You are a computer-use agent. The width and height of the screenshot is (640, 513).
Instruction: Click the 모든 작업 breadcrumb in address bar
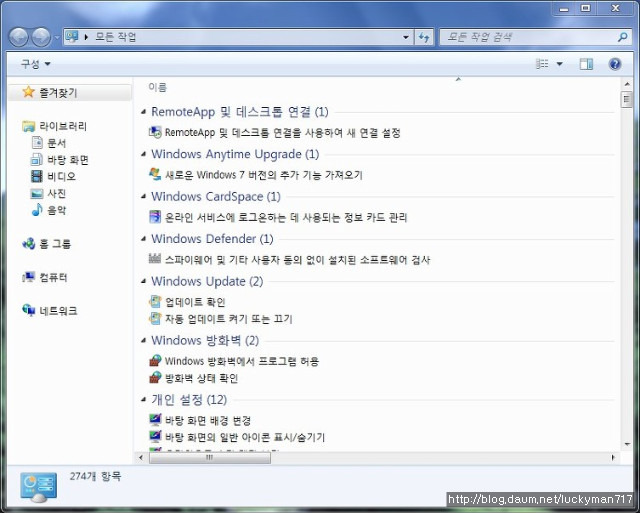[x=116, y=37]
